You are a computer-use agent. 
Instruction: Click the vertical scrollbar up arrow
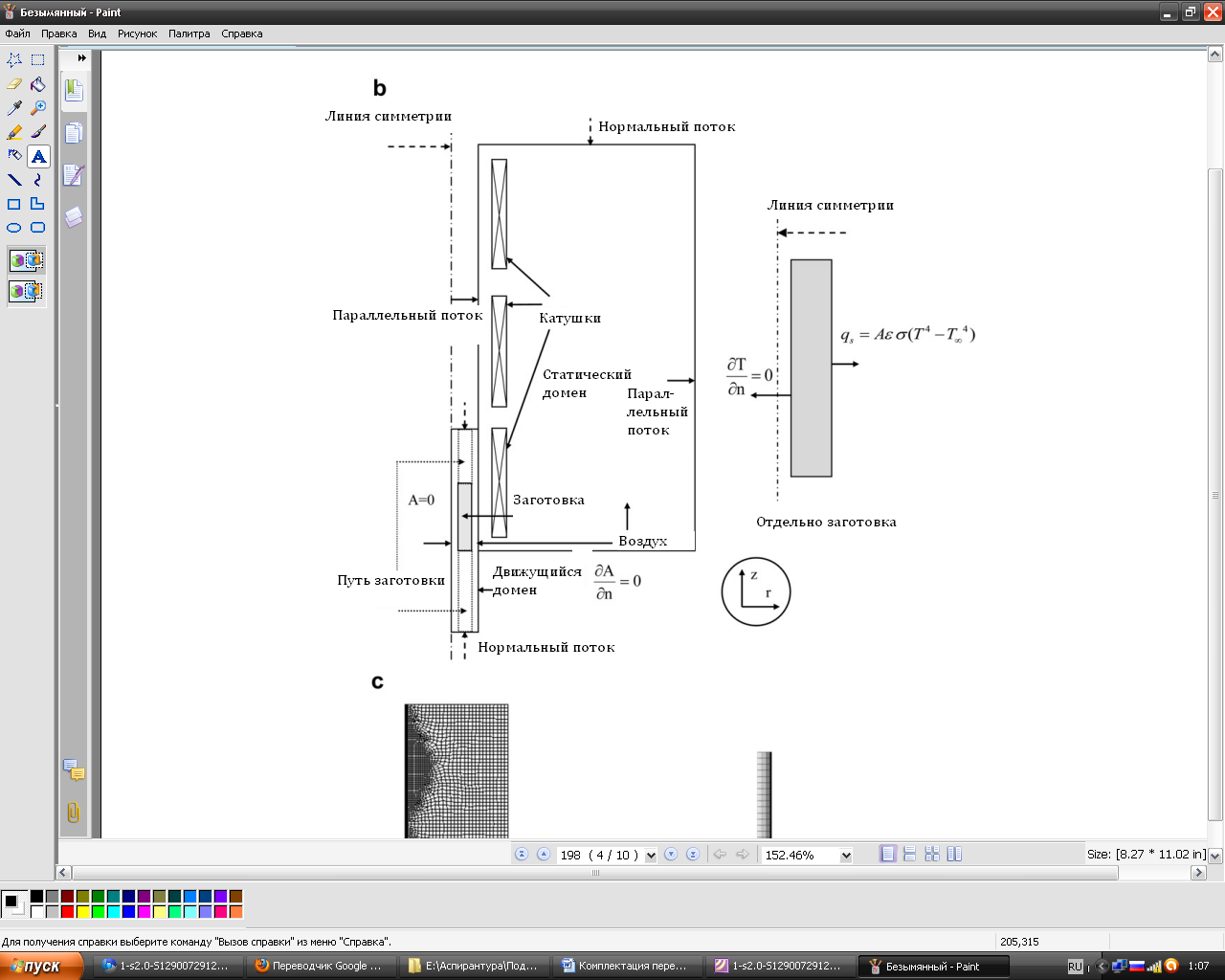click(1215, 56)
